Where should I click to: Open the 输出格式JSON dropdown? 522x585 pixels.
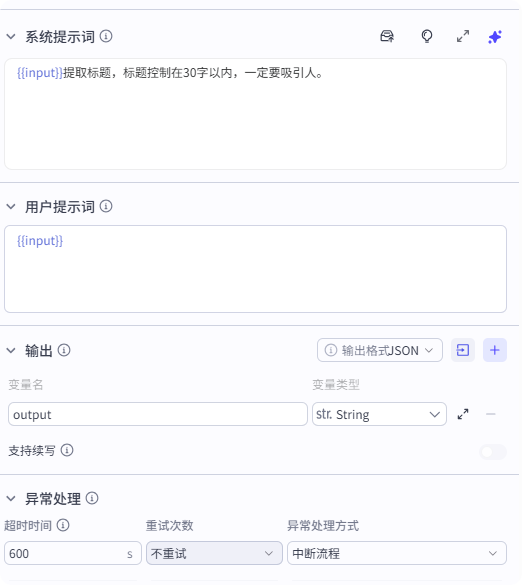[x=380, y=350]
